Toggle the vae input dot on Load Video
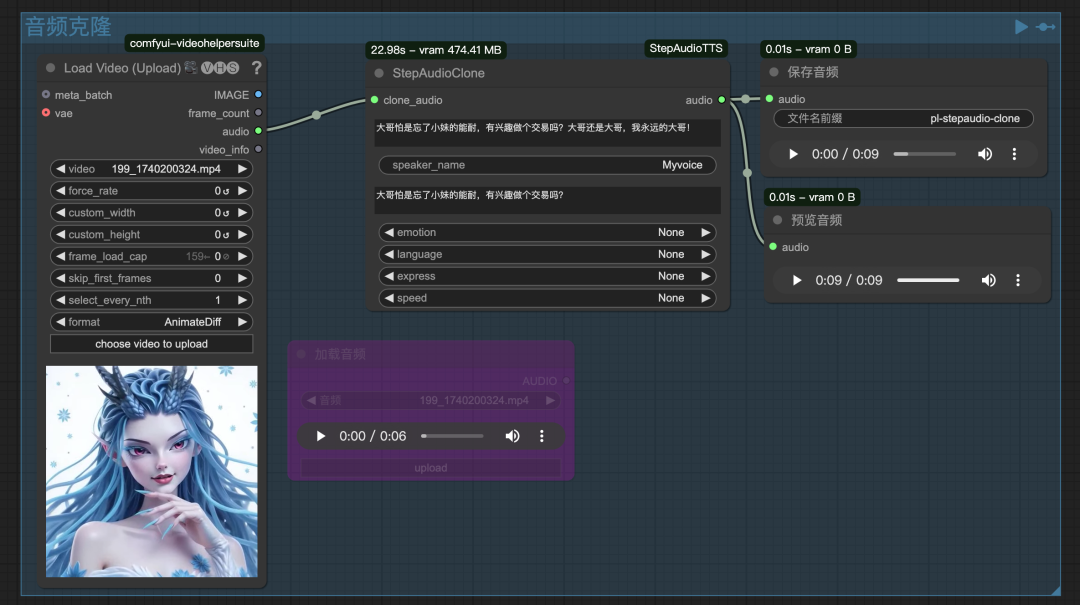The image size is (1080, 605). [x=45, y=113]
